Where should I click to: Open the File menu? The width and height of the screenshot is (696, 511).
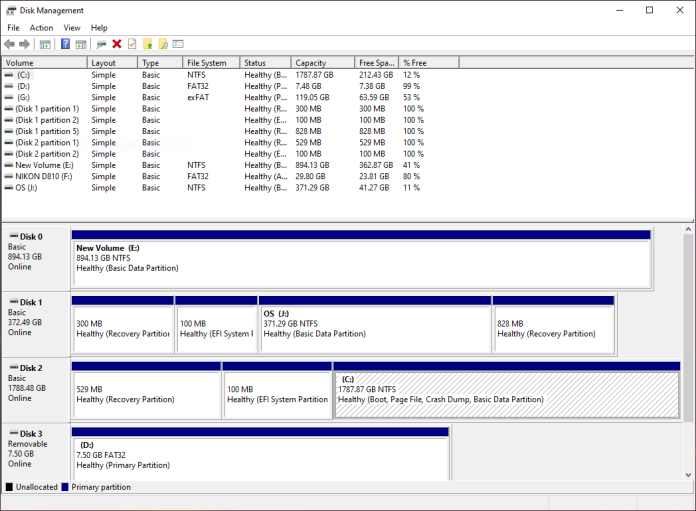click(13, 28)
